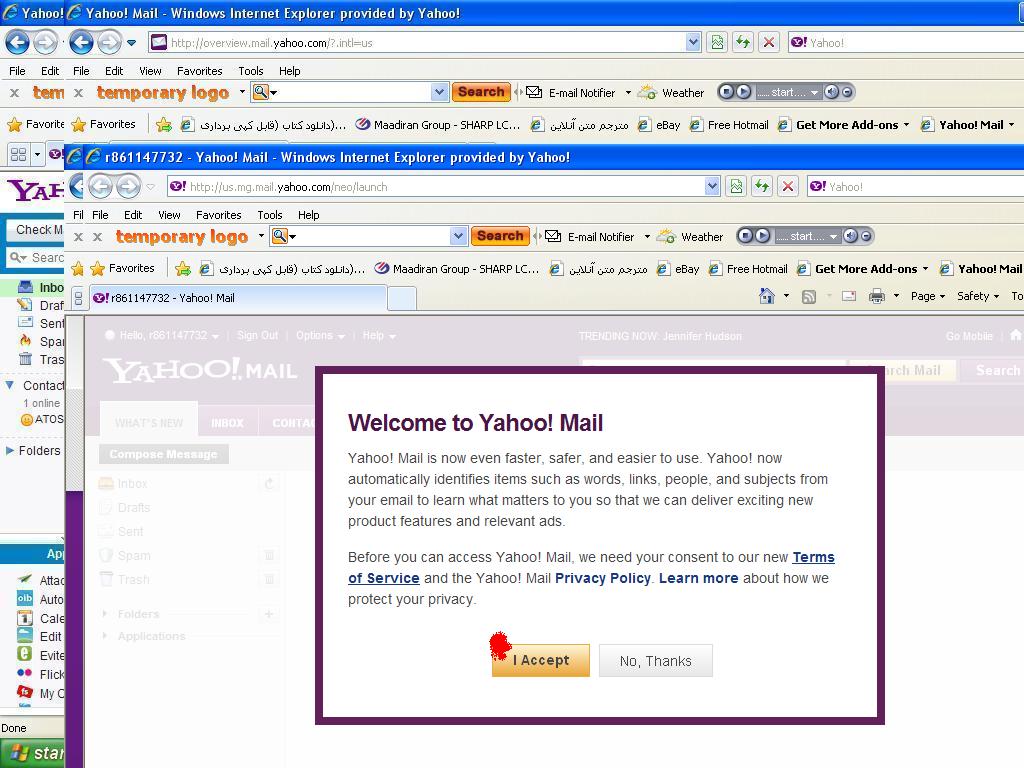Click the Stop icon in the front window
This screenshot has height=768, width=1024.
(x=788, y=187)
